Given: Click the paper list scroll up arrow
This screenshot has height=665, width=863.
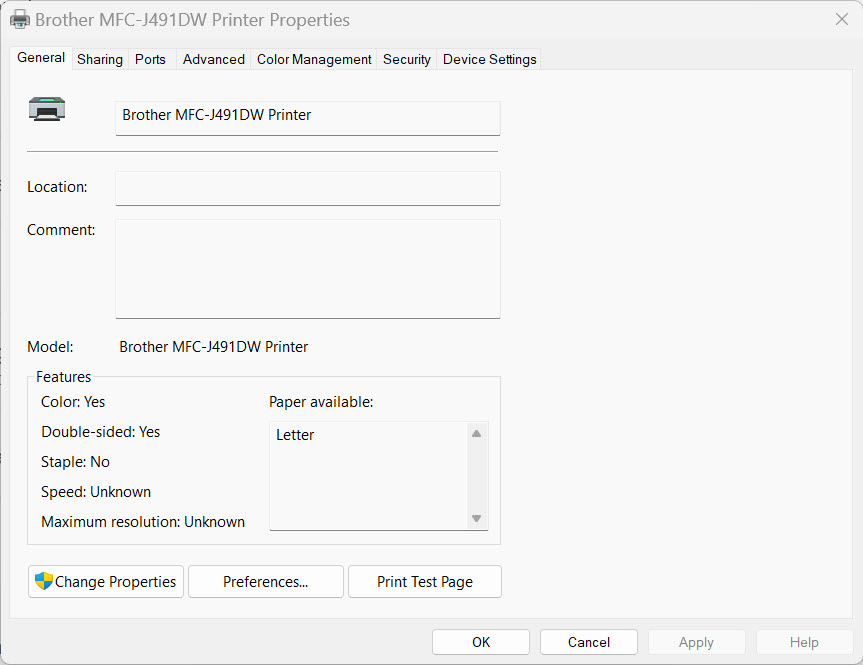Looking at the screenshot, I should tap(477, 434).
